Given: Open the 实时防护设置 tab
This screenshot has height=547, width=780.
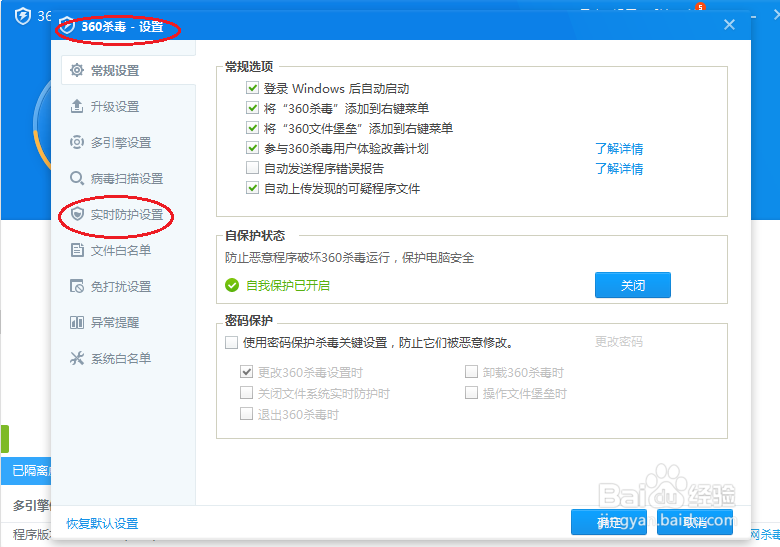Looking at the screenshot, I should pos(128,214).
